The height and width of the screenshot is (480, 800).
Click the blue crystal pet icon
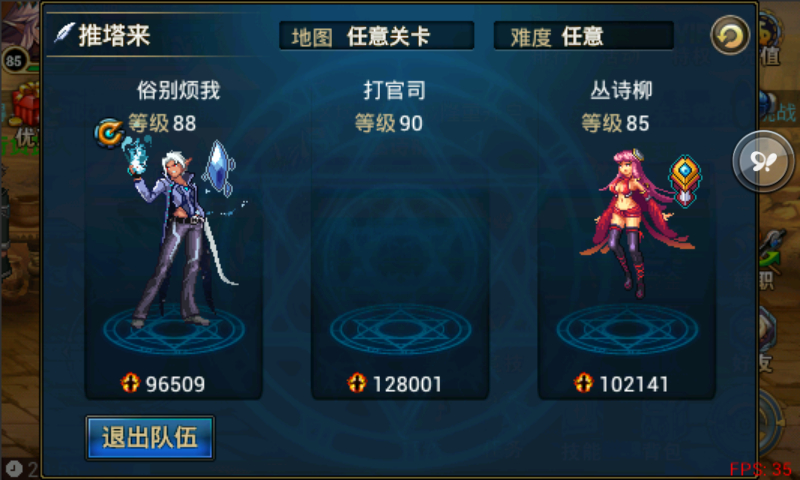click(219, 168)
